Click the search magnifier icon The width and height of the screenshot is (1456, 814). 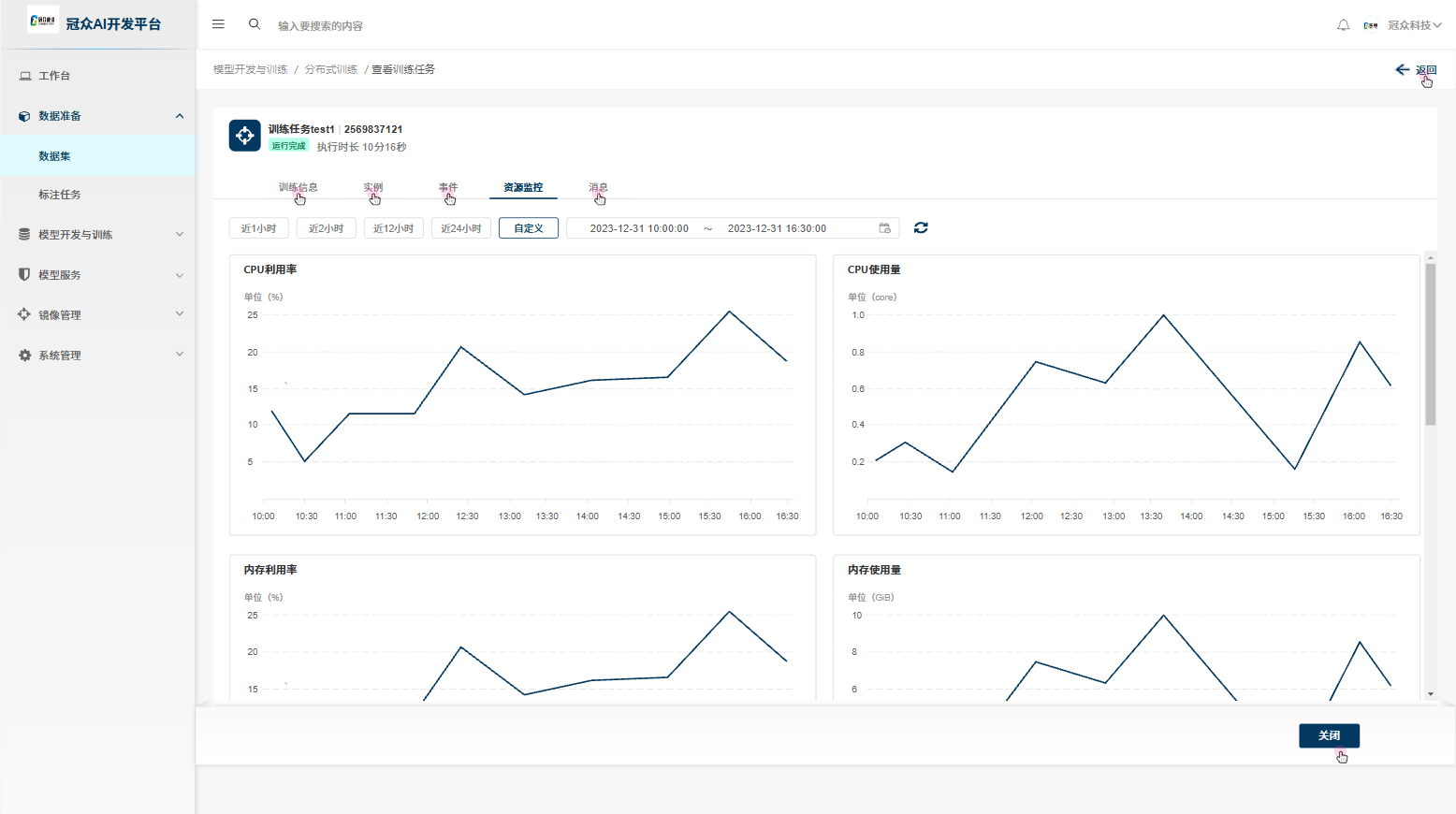[255, 24]
